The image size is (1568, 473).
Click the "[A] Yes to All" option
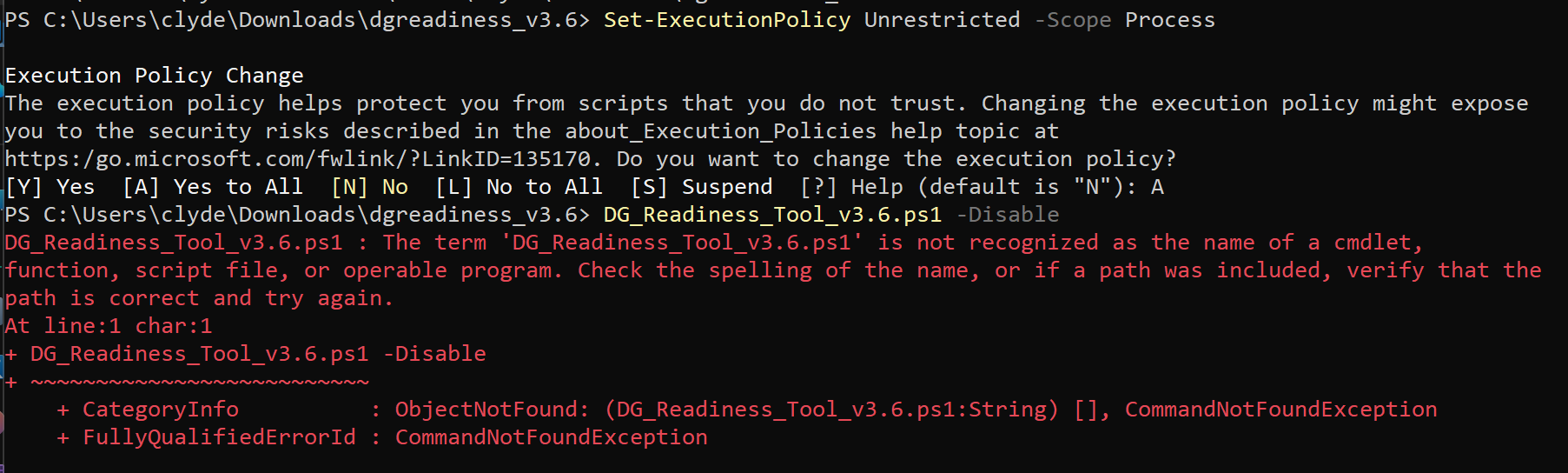pos(213,187)
